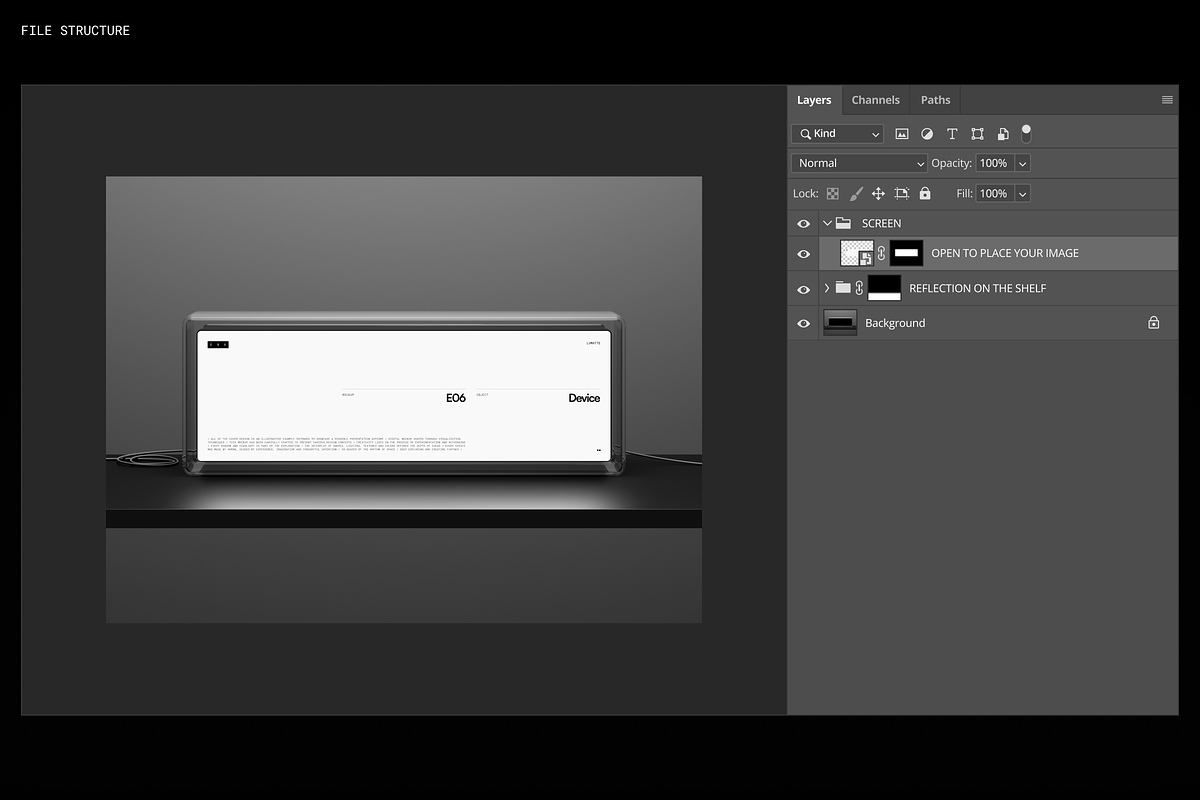This screenshot has height=800, width=1200.
Task: Click the Opacity 100% value field
Action: 994,163
